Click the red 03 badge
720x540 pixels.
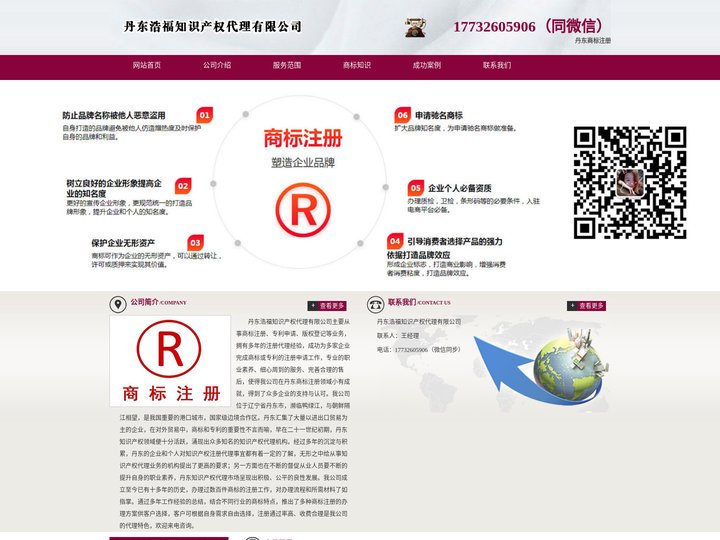[196, 243]
